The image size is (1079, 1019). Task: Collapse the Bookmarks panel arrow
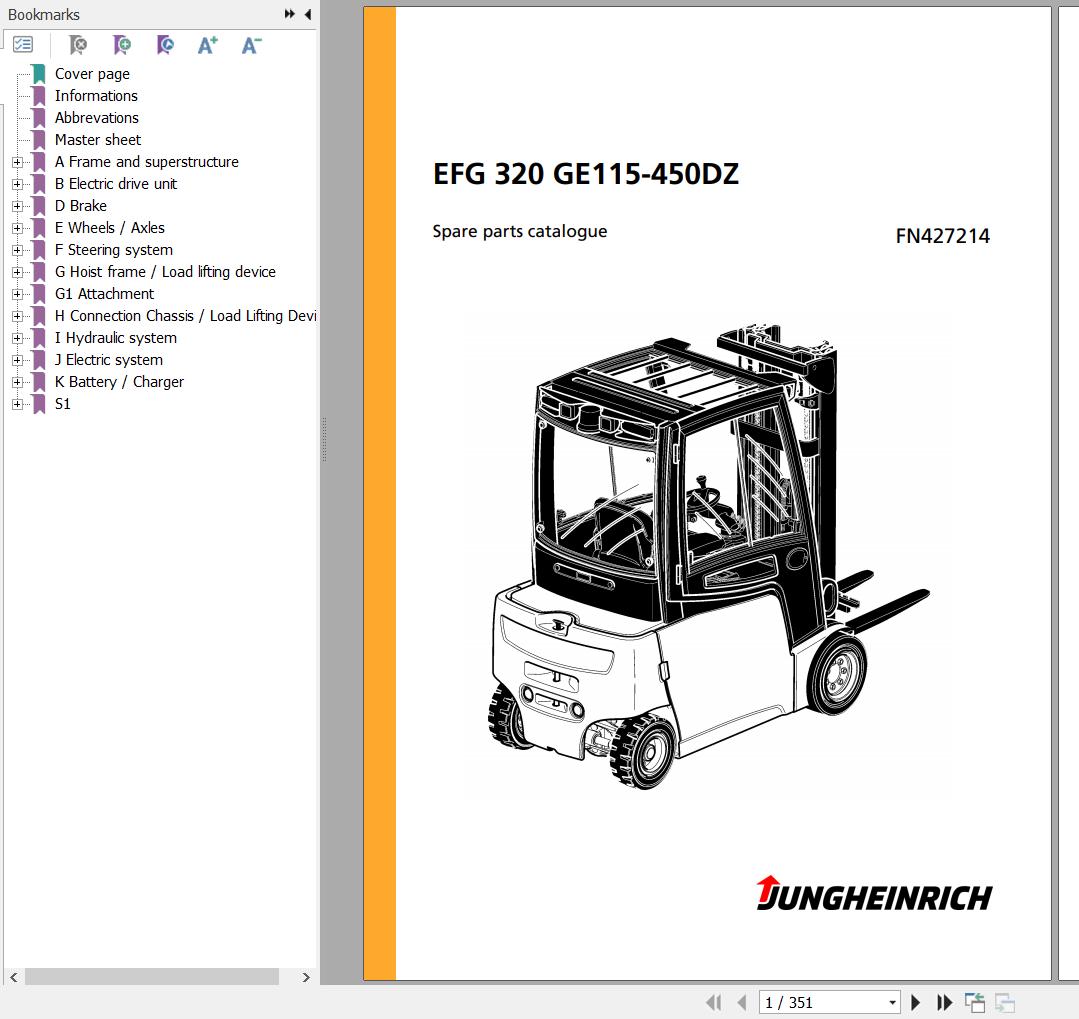(308, 14)
